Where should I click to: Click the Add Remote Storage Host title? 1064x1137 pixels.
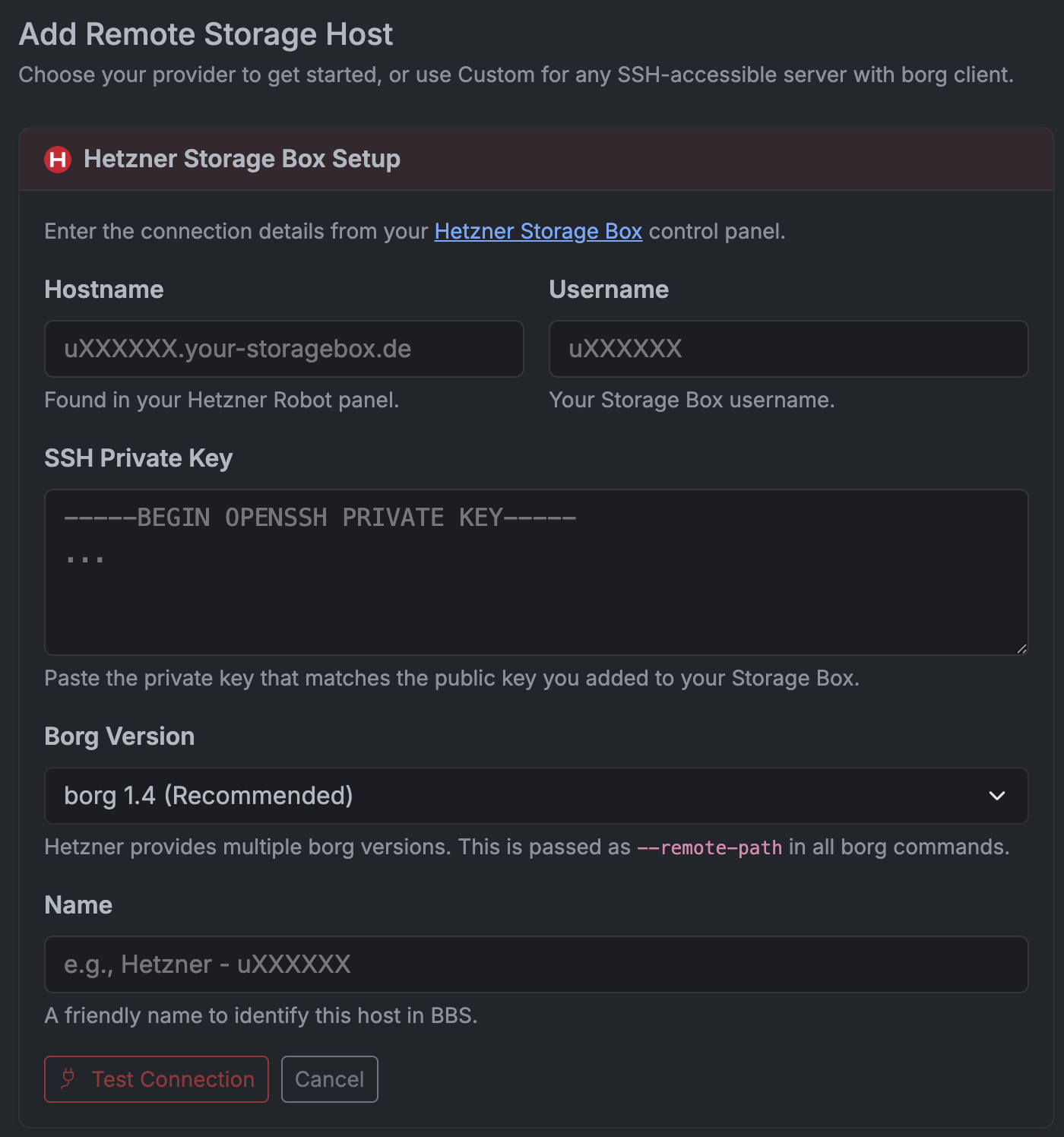pyautogui.click(x=207, y=33)
